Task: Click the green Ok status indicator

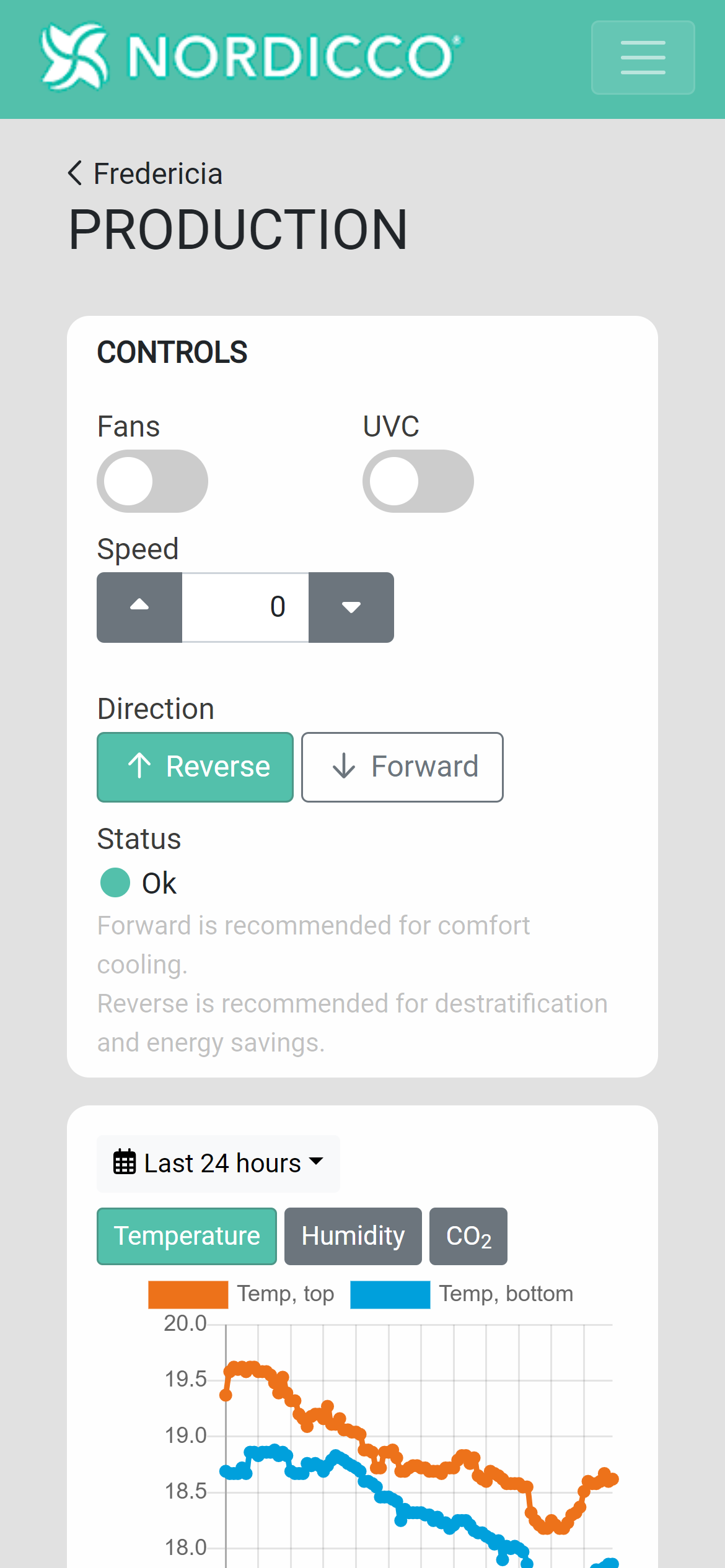Action: point(115,882)
